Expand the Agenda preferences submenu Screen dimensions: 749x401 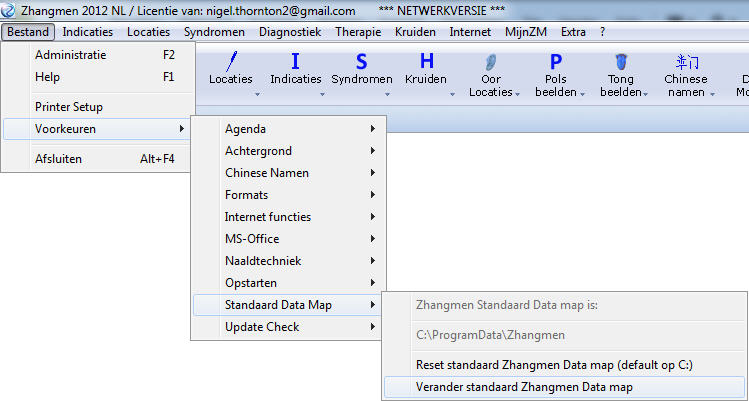286,129
